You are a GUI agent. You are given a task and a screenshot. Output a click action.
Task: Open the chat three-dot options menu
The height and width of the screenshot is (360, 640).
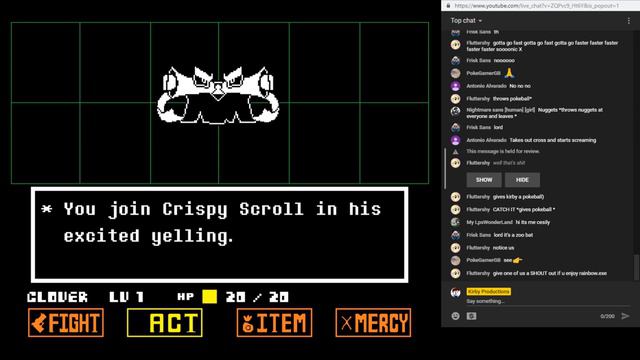pyautogui.click(x=629, y=20)
